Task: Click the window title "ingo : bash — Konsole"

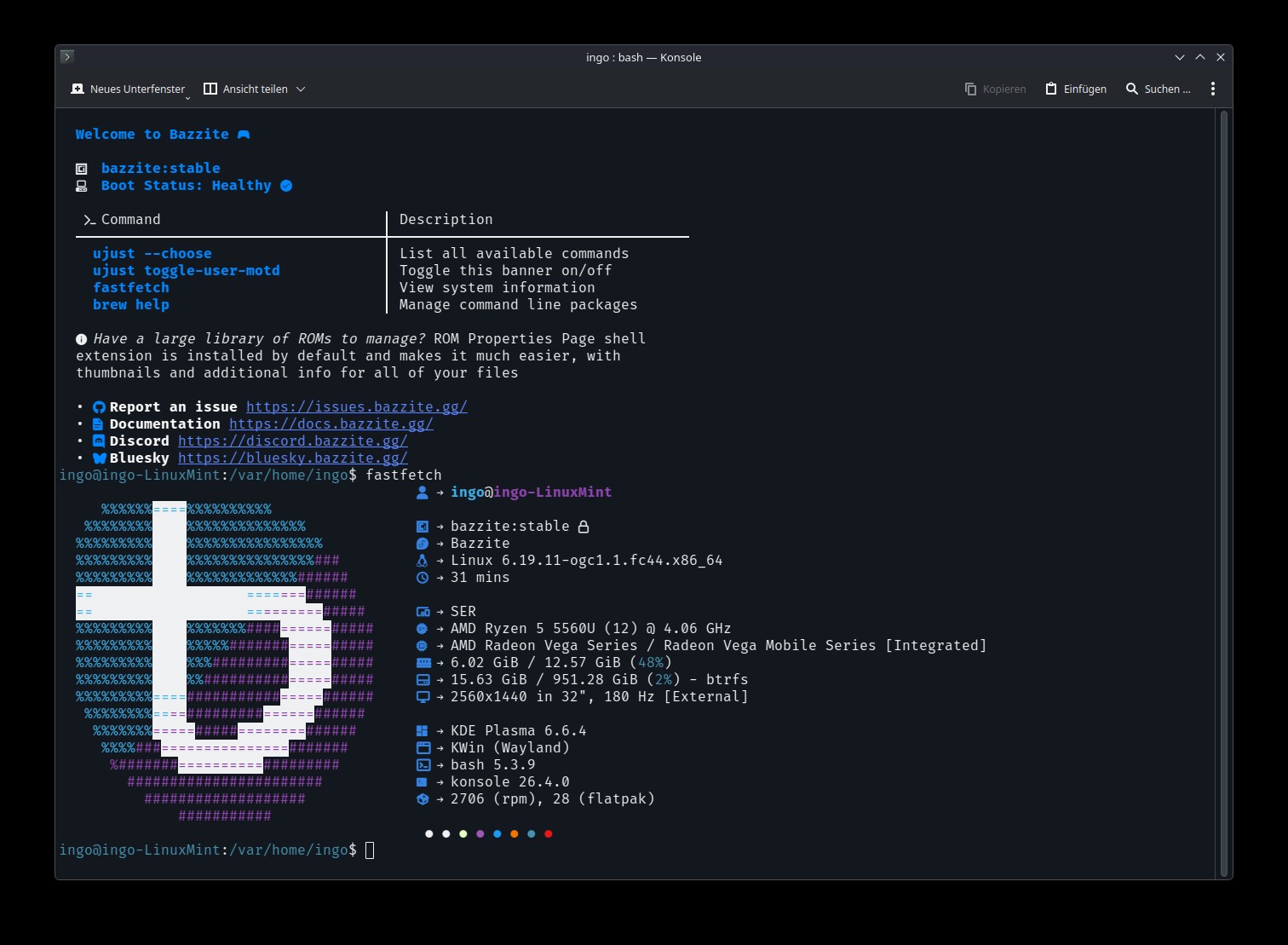Action: click(644, 57)
